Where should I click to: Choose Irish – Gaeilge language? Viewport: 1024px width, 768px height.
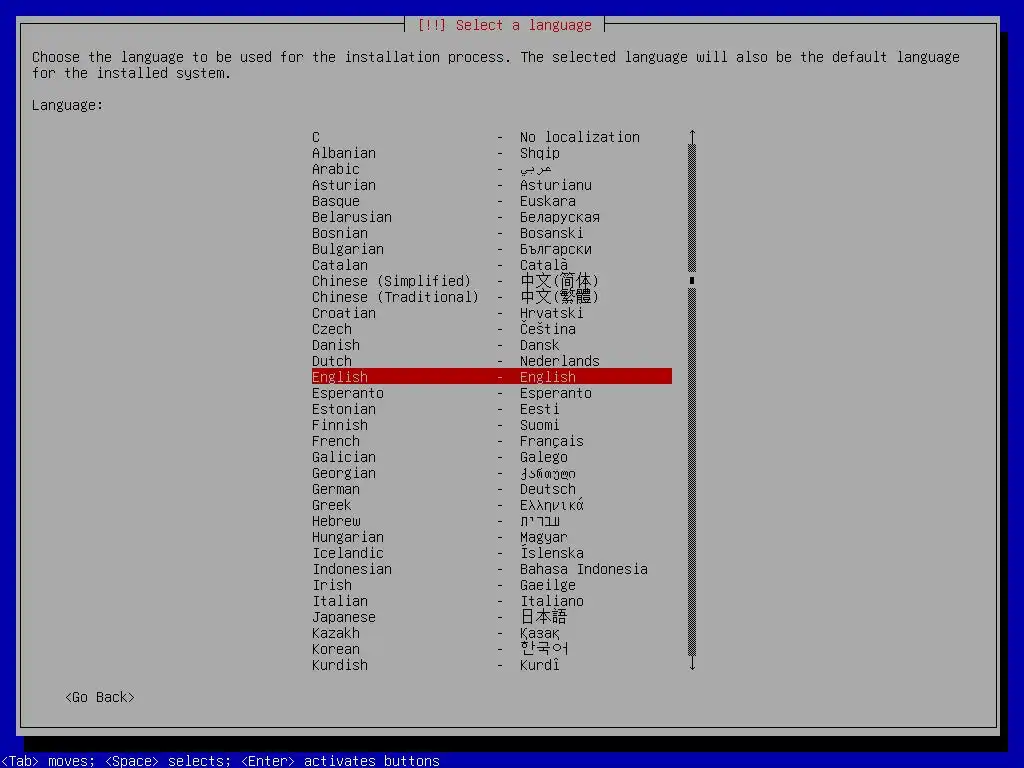tap(492, 585)
